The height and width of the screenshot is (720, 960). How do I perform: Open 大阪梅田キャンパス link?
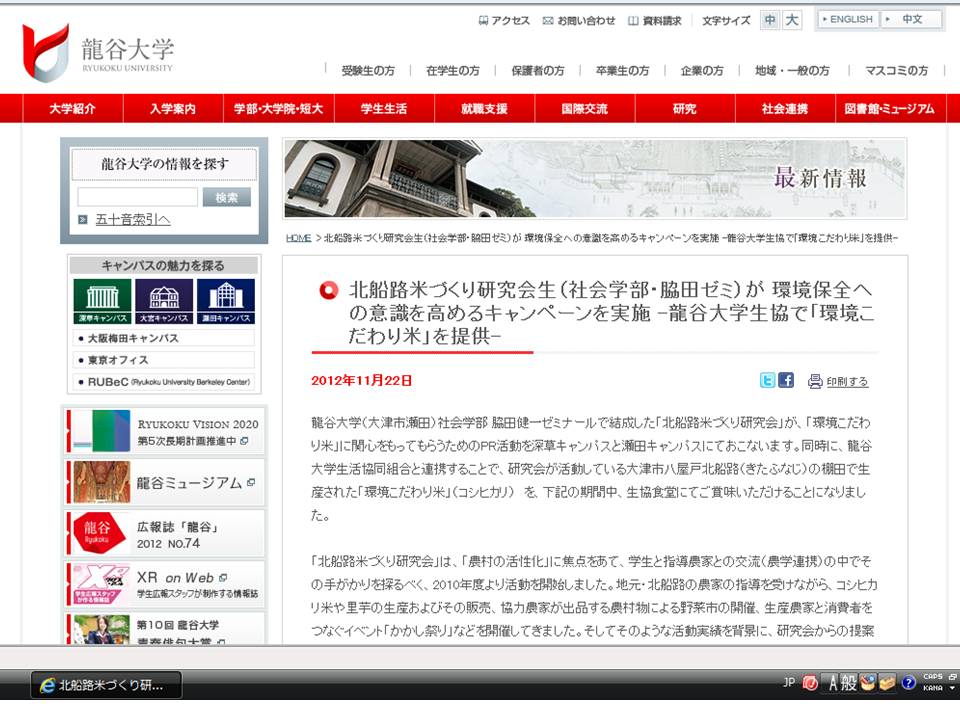(x=163, y=338)
